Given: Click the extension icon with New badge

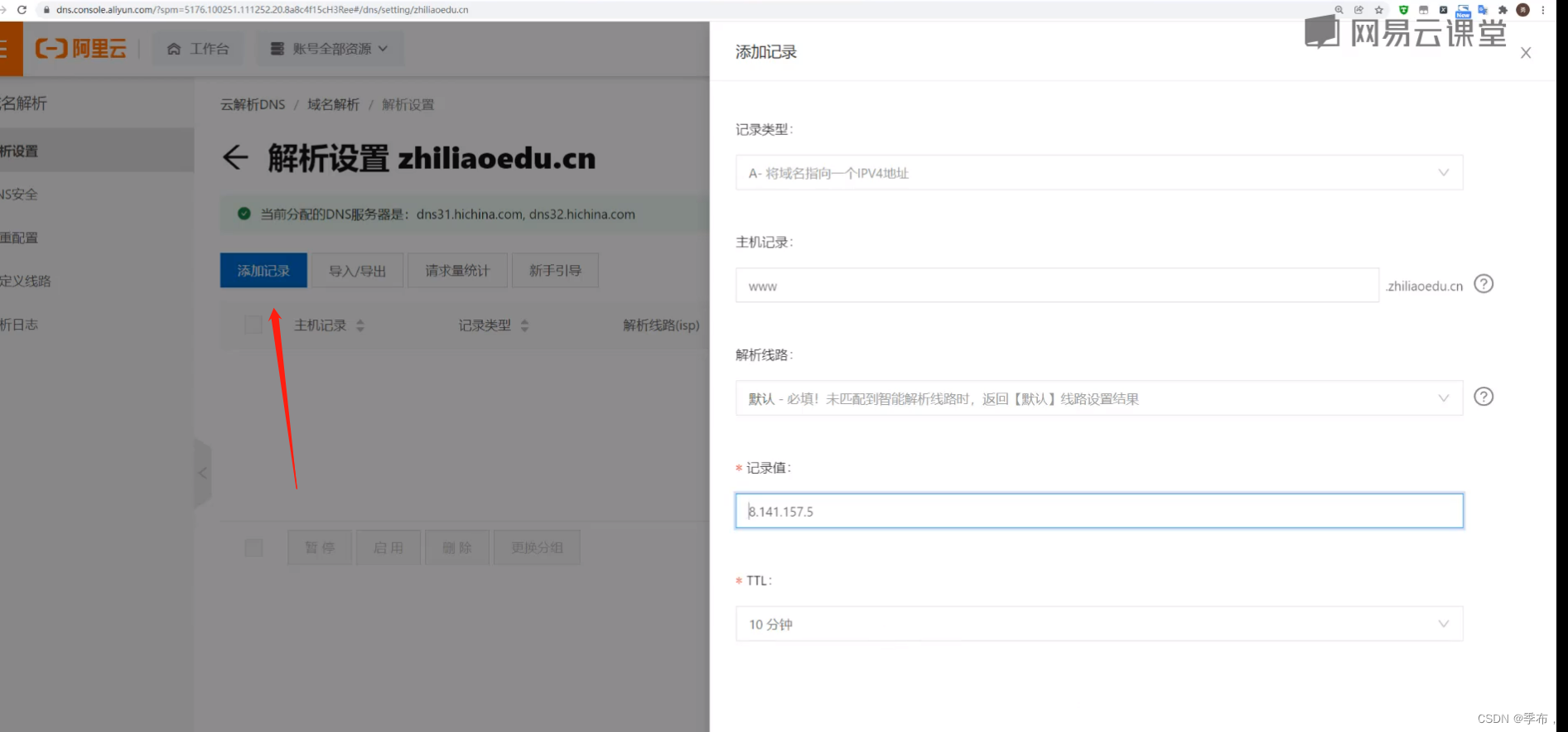Looking at the screenshot, I should click(1464, 11).
